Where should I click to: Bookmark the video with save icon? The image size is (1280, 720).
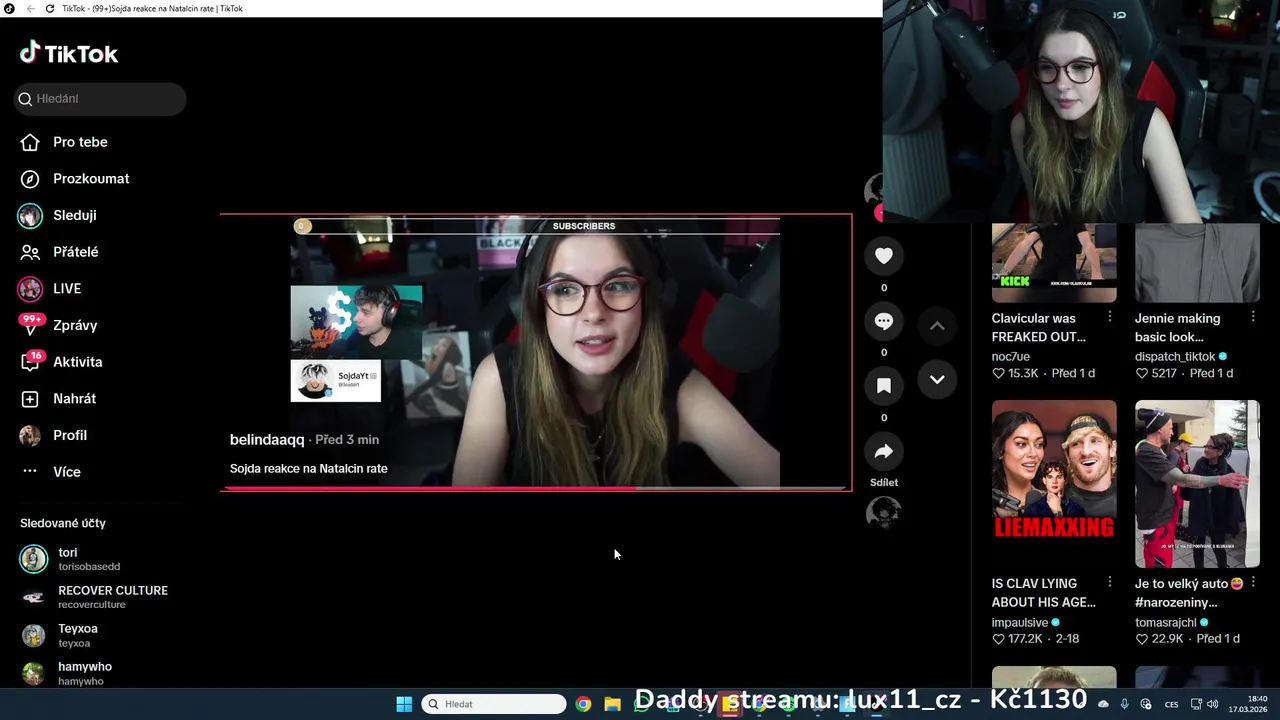pos(884,386)
